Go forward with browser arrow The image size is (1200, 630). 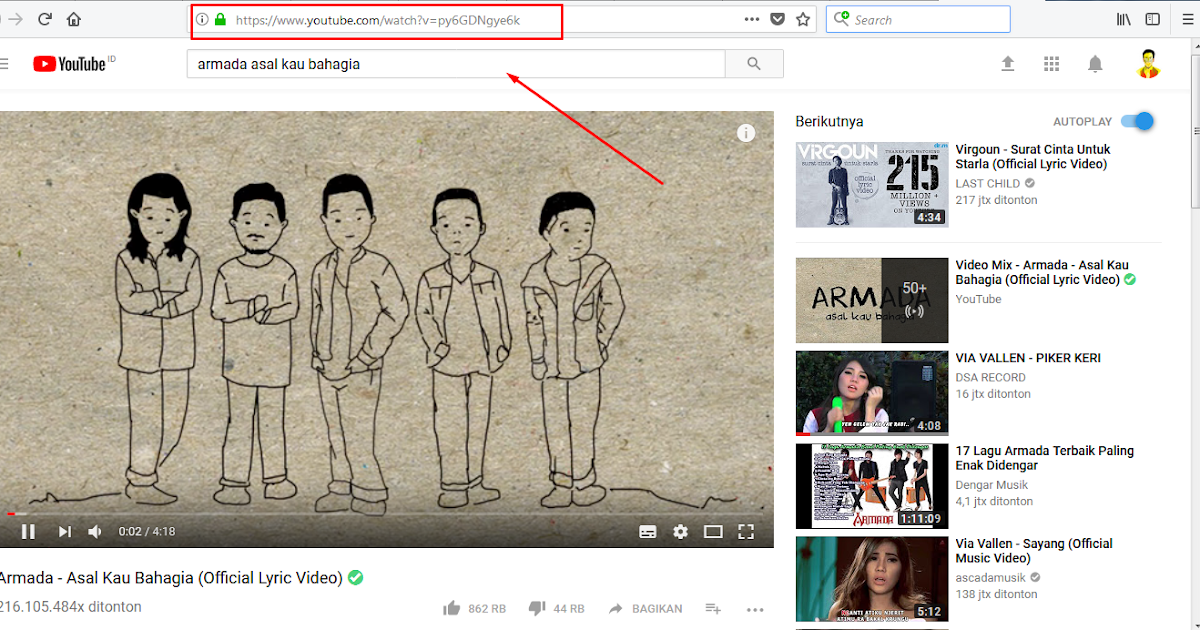14,19
